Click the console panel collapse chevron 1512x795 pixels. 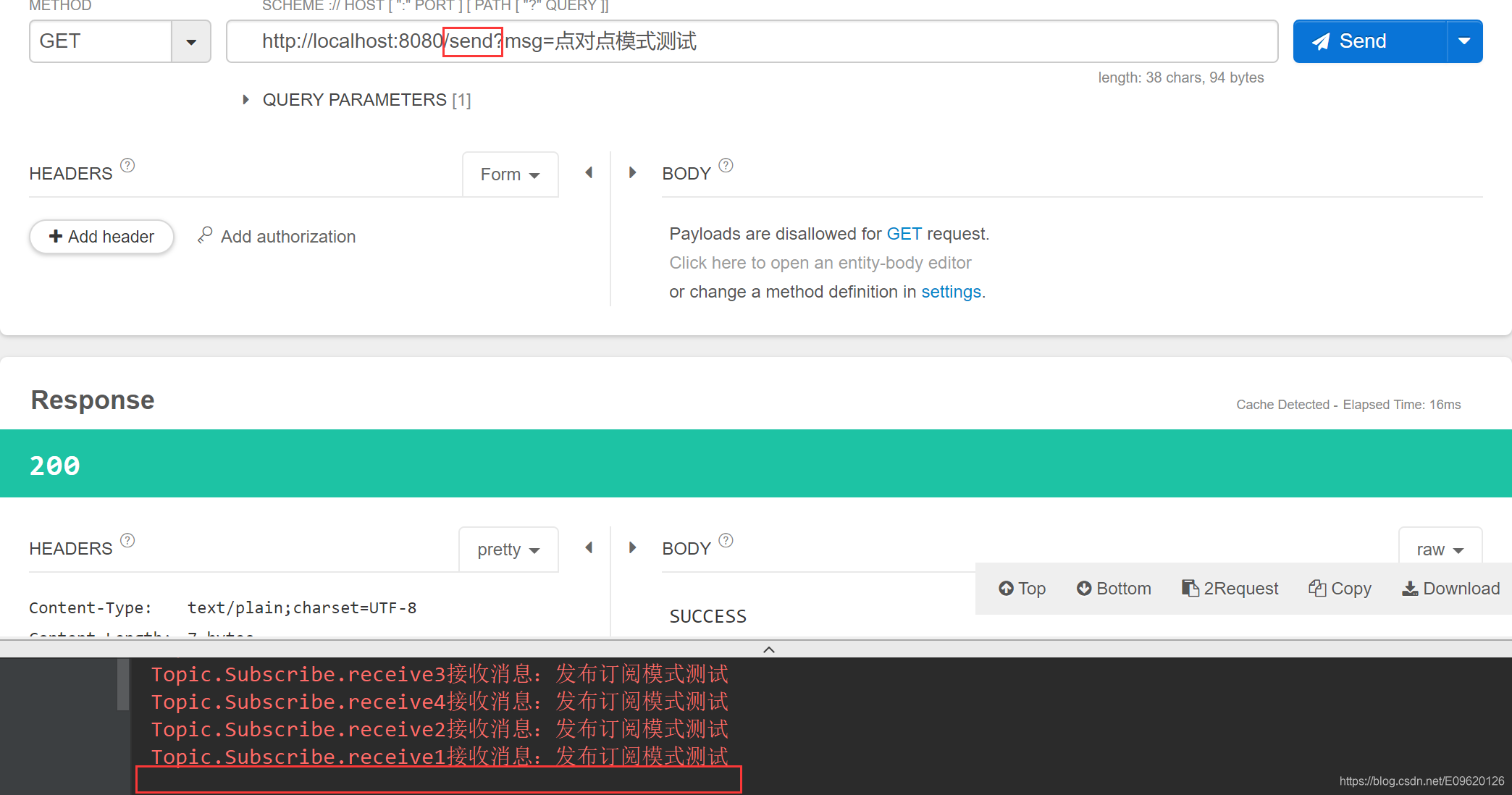coord(769,649)
